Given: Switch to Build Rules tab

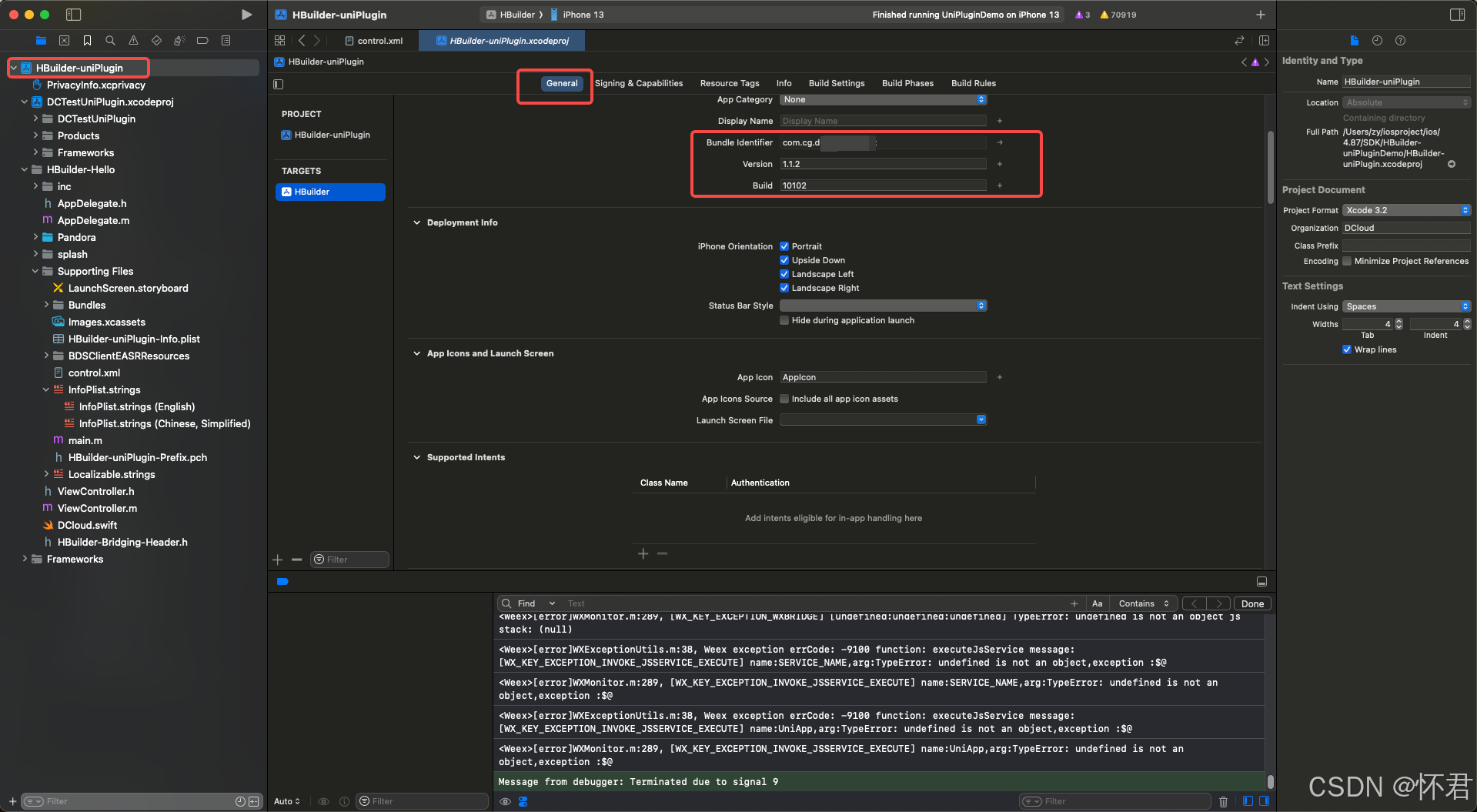Looking at the screenshot, I should click(x=974, y=83).
